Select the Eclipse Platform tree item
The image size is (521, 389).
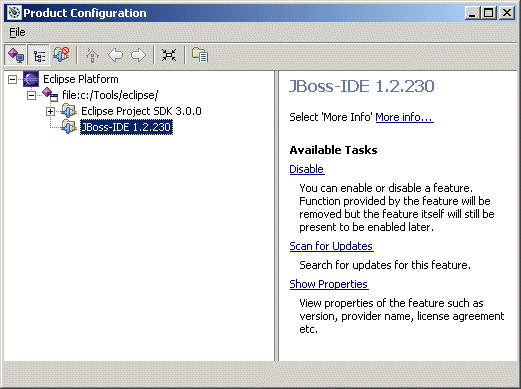(x=81, y=79)
